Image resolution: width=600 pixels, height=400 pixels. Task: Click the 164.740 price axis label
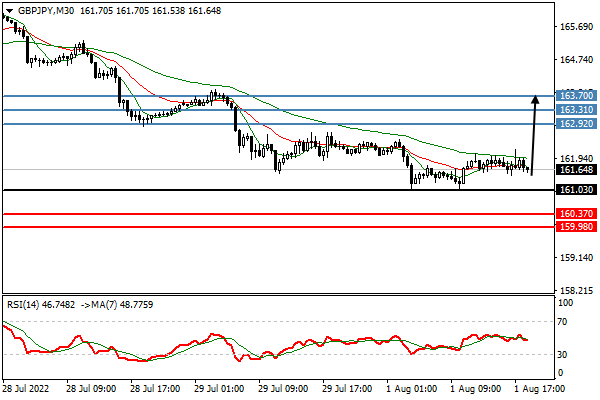pos(575,60)
